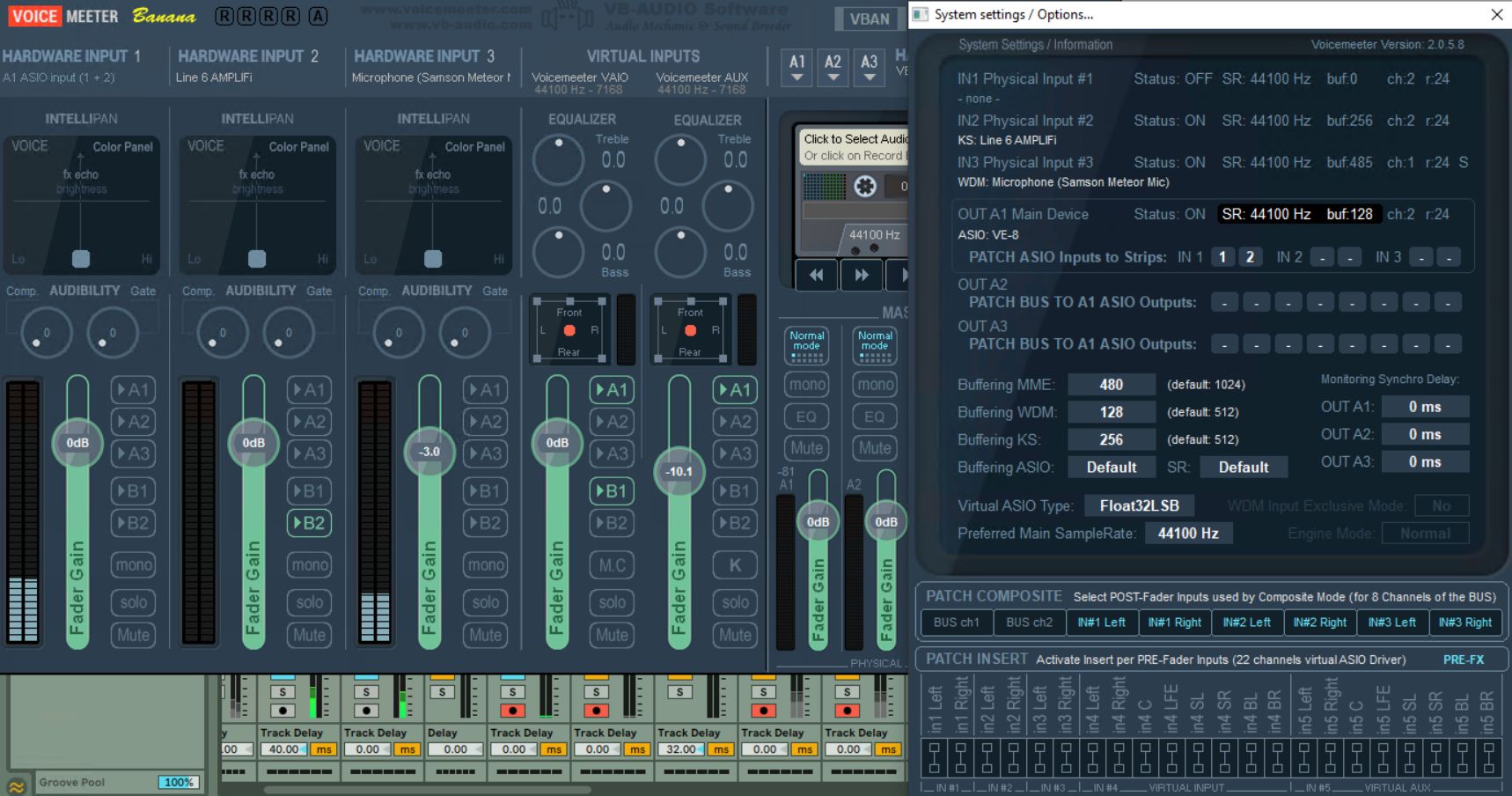The width and height of the screenshot is (1512, 796).
Task: Mute master bus A1
Action: (x=807, y=448)
